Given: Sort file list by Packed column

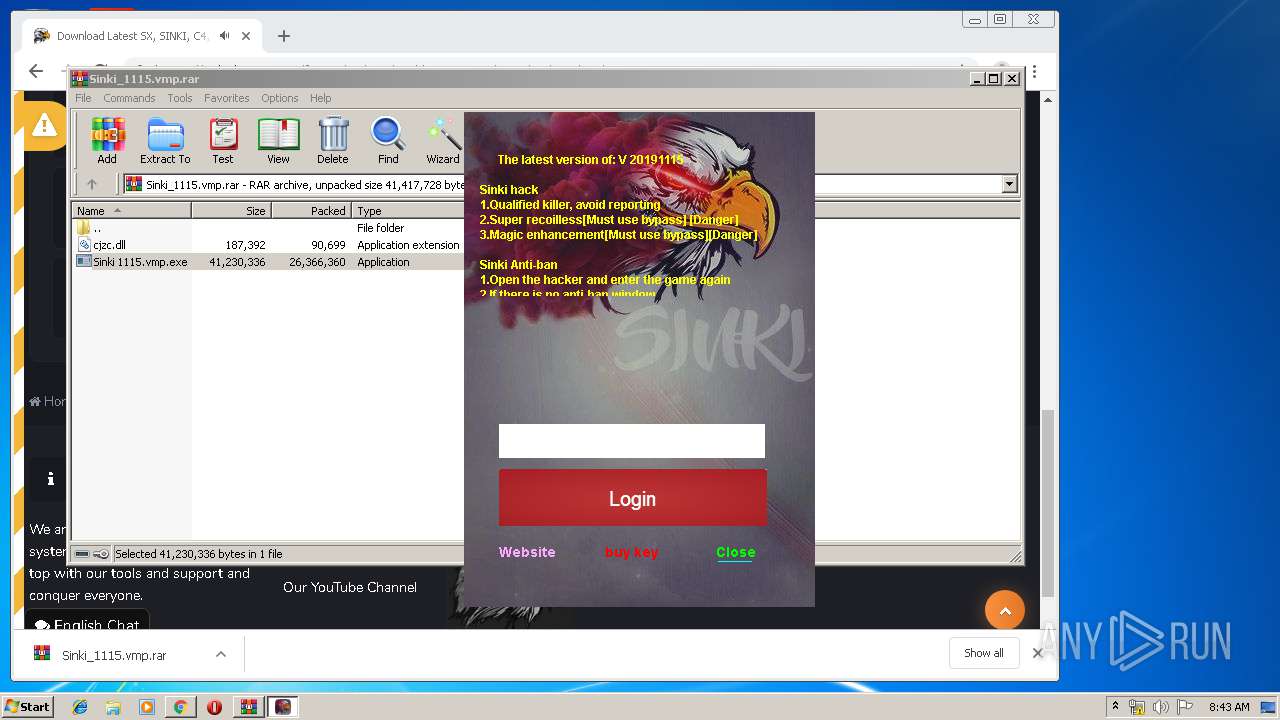Looking at the screenshot, I should [311, 211].
